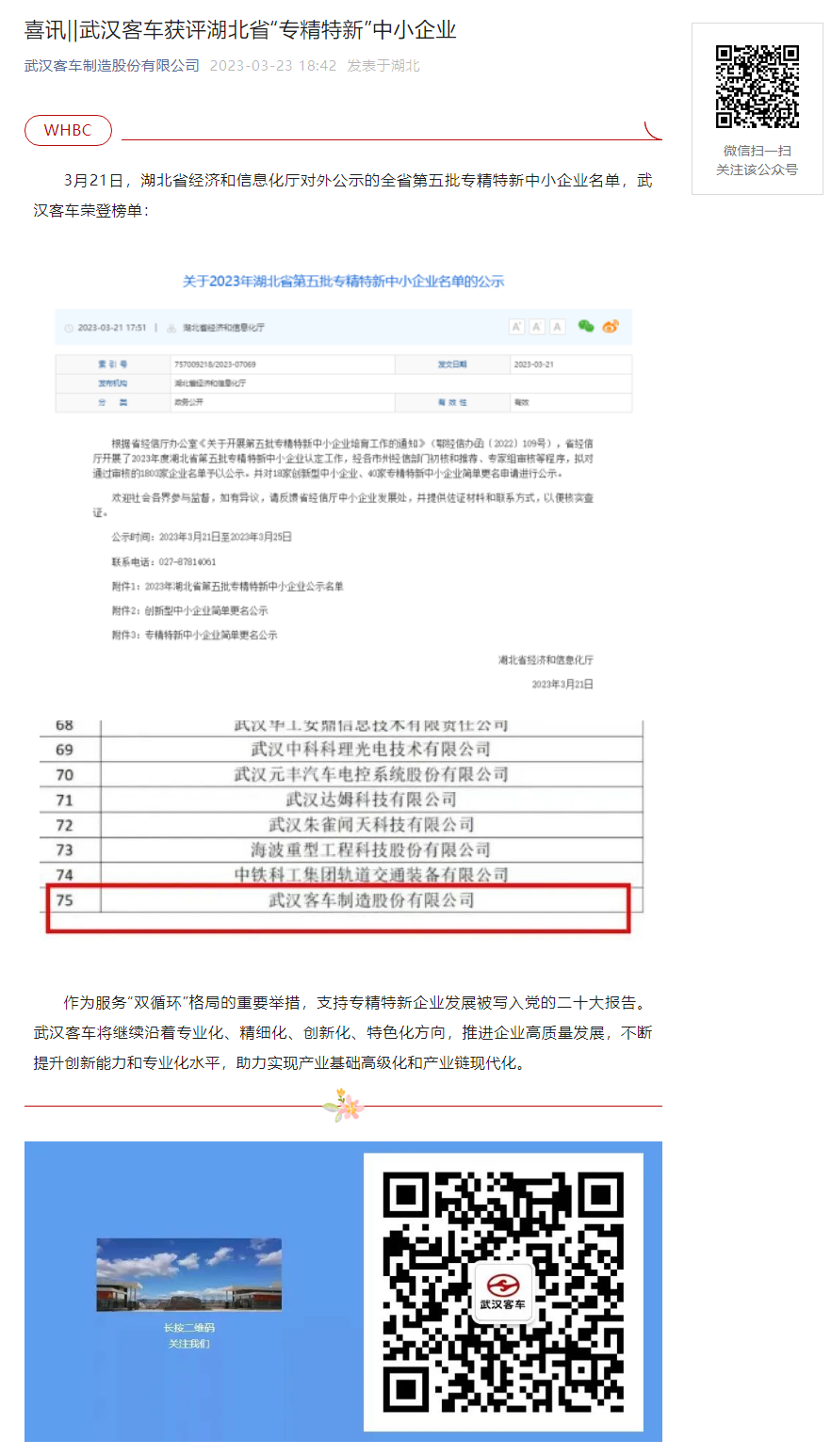Click the factory gate photo thumbnail
The width and height of the screenshot is (831, 1456).
[x=188, y=1274]
